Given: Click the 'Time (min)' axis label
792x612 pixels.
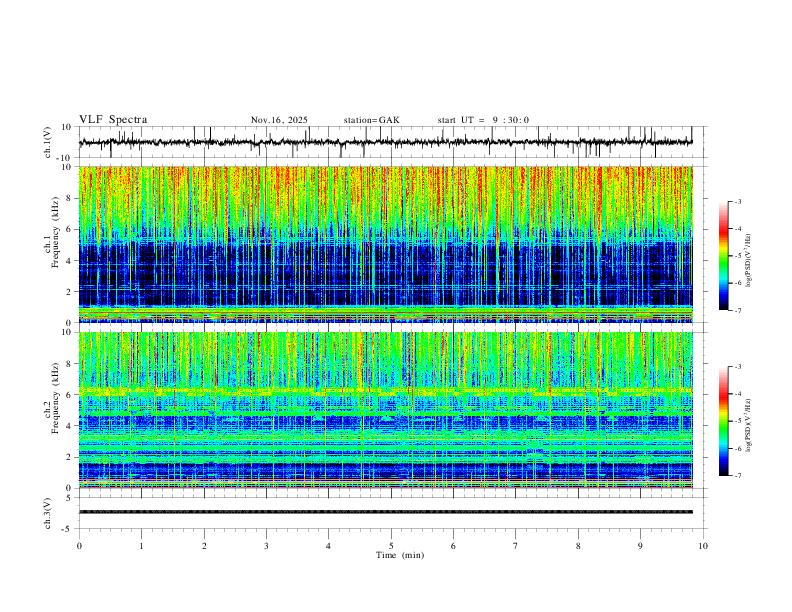Looking at the screenshot, I should pyautogui.click(x=400, y=555).
